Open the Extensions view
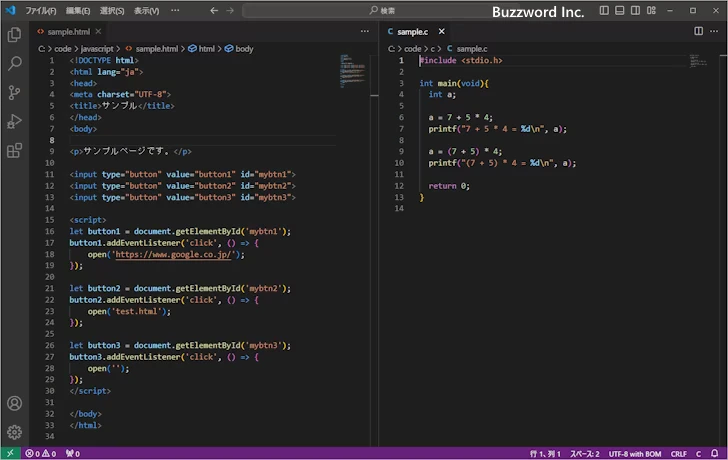 14,151
